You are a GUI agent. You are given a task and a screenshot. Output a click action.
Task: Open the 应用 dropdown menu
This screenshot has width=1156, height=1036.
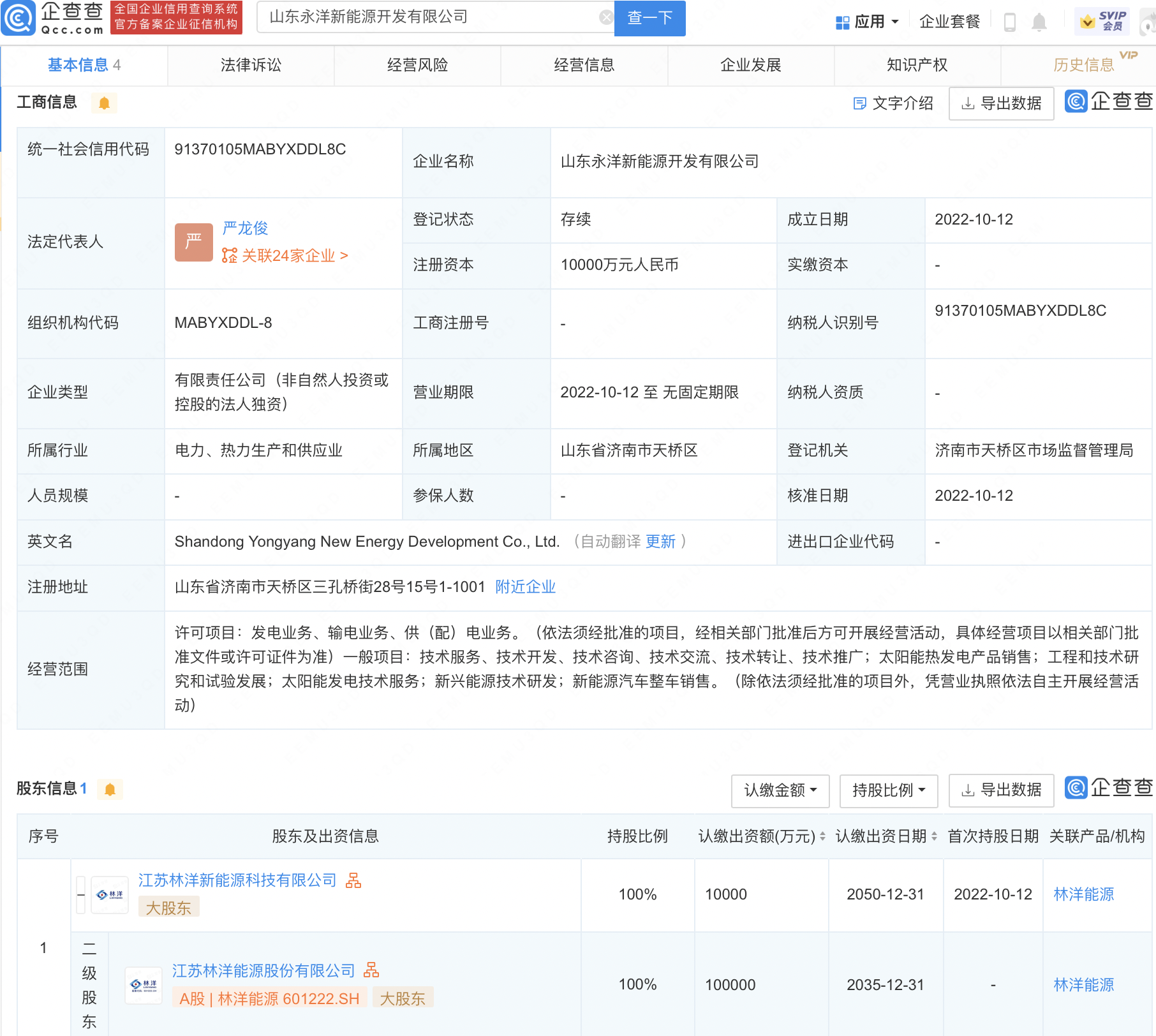tap(867, 22)
